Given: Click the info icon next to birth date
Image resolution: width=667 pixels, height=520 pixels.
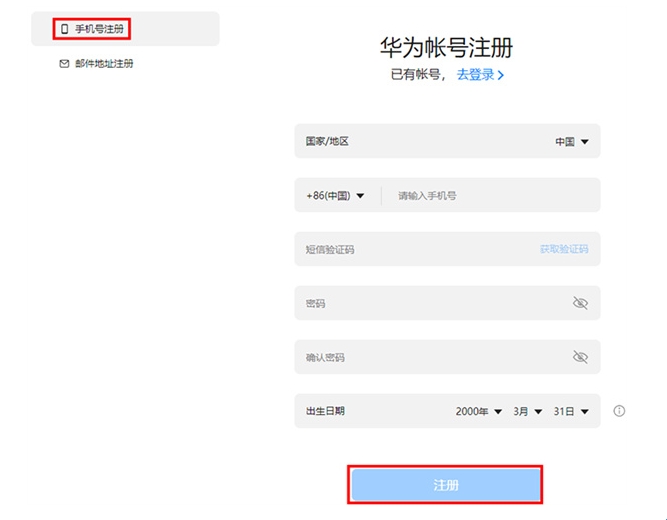Looking at the screenshot, I should pos(619,411).
